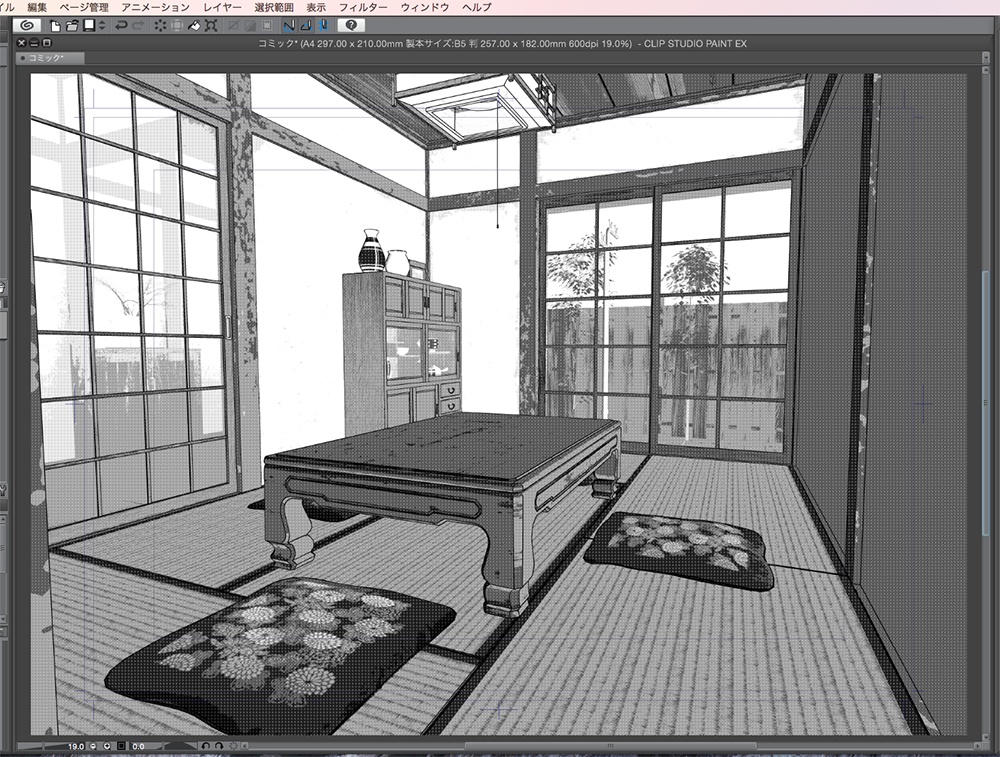Click the rotation angle slider 0.0
The width and height of the screenshot is (1000, 757).
(x=163, y=746)
